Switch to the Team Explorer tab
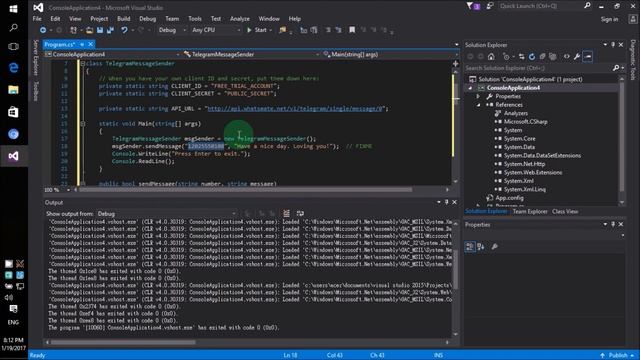 [530, 211]
